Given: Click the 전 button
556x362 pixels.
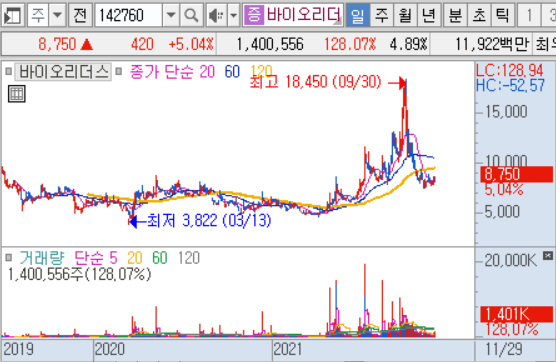Looking at the screenshot, I should (x=80, y=15).
